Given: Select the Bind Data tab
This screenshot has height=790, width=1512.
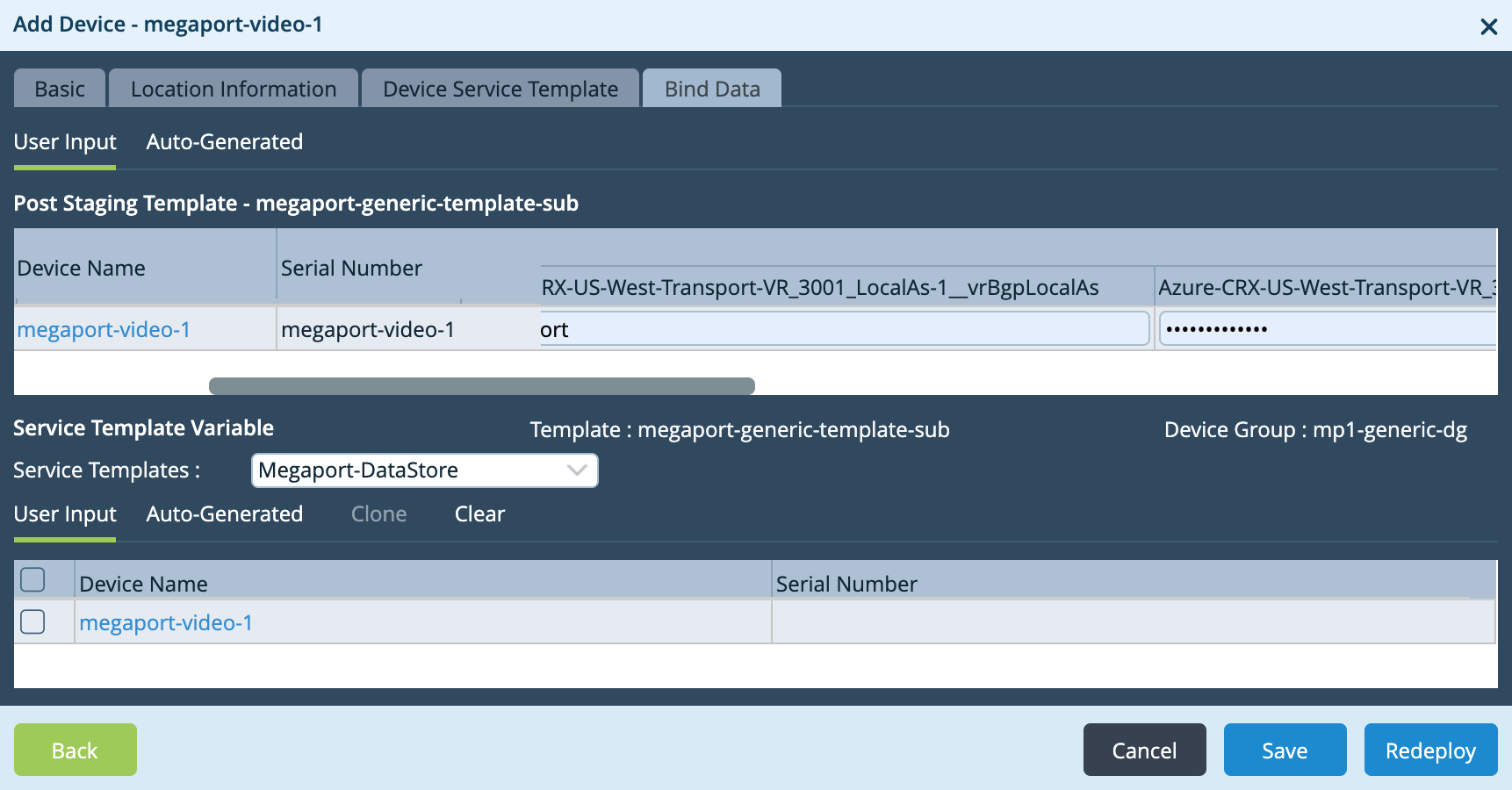Looking at the screenshot, I should 712,89.
